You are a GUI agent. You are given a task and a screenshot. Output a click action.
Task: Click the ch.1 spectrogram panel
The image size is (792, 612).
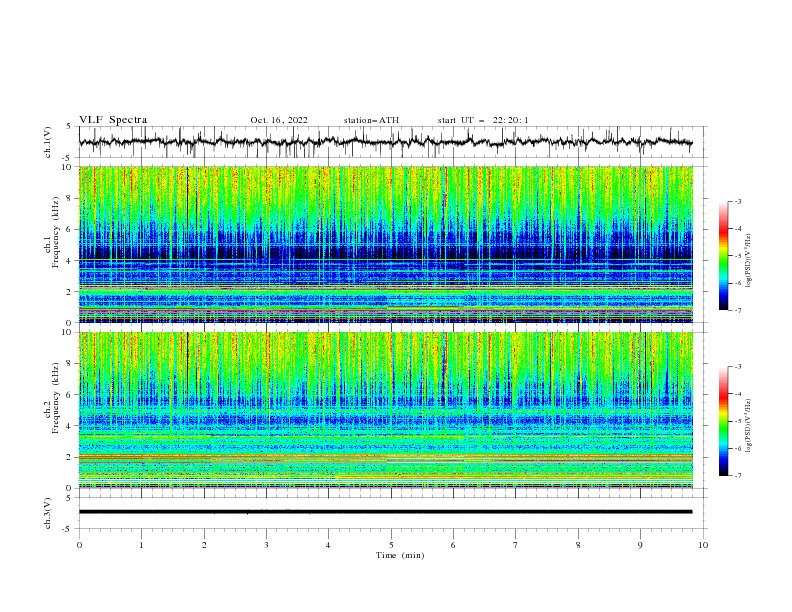pyautogui.click(x=385, y=244)
